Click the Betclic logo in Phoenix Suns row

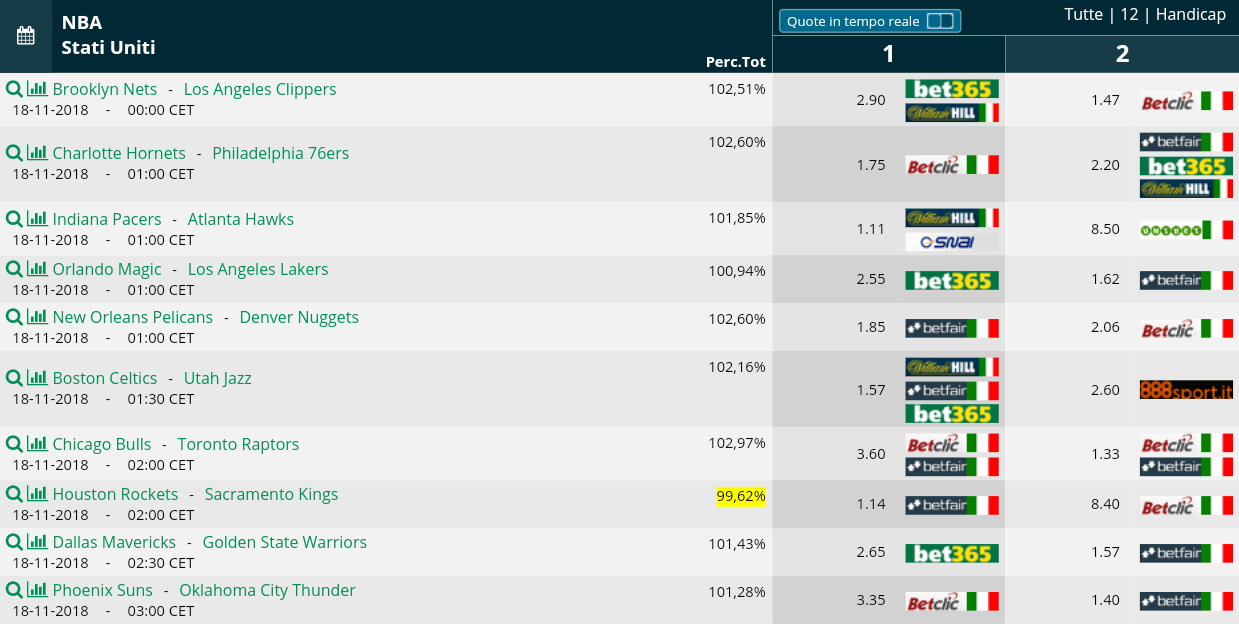pos(952,602)
